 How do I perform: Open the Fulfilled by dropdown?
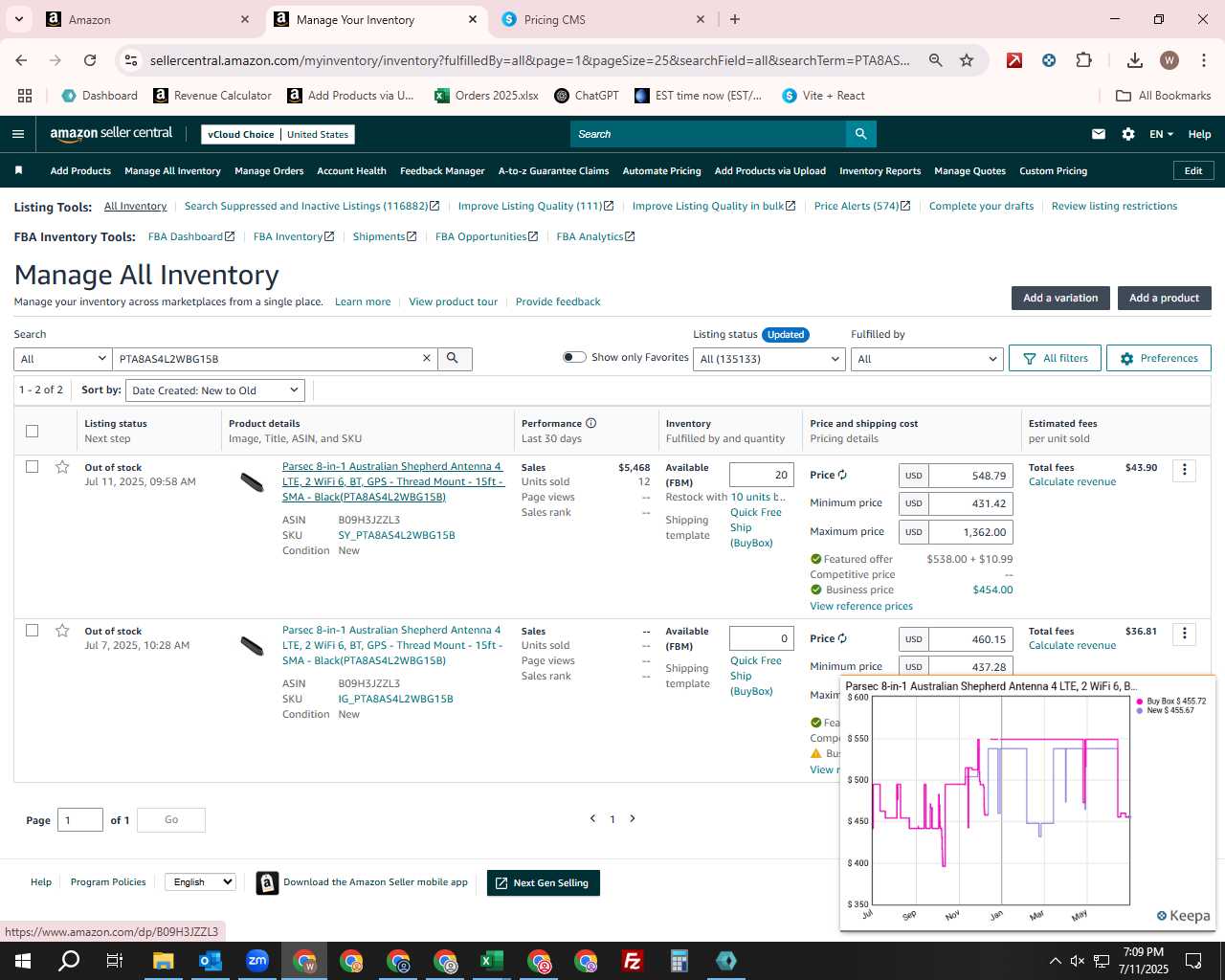[x=926, y=359]
